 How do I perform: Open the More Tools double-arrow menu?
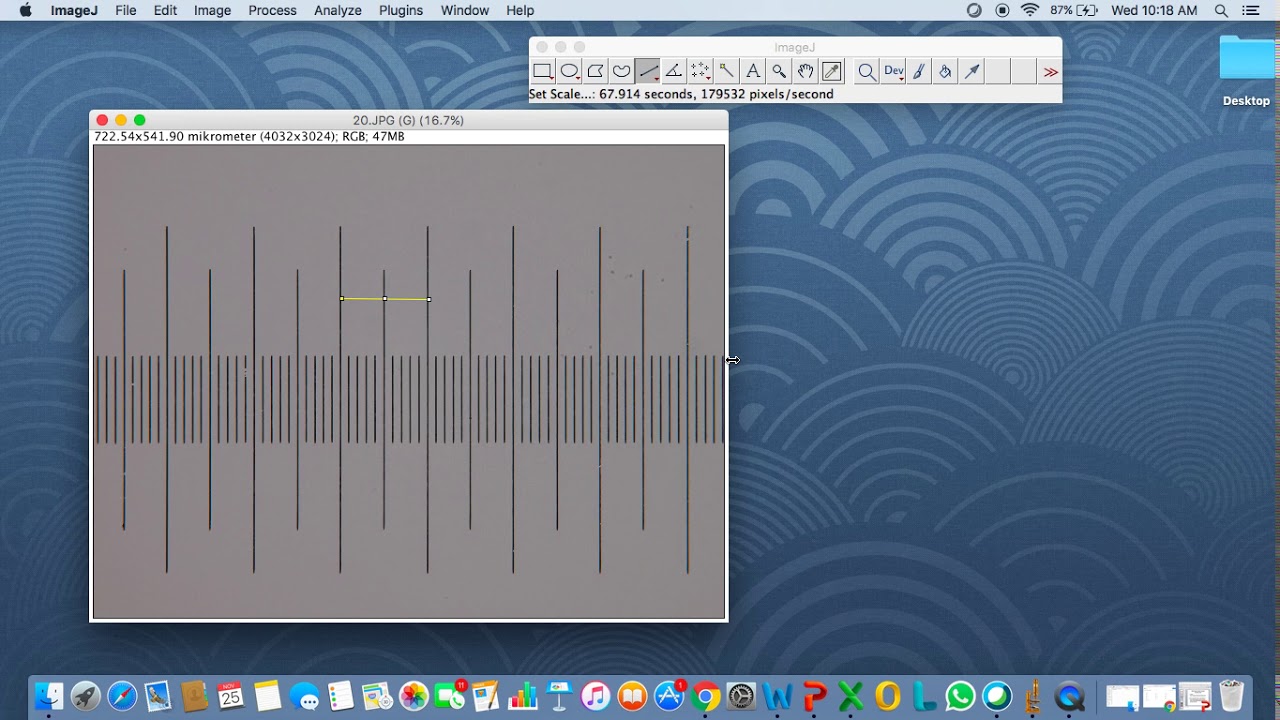click(1050, 71)
